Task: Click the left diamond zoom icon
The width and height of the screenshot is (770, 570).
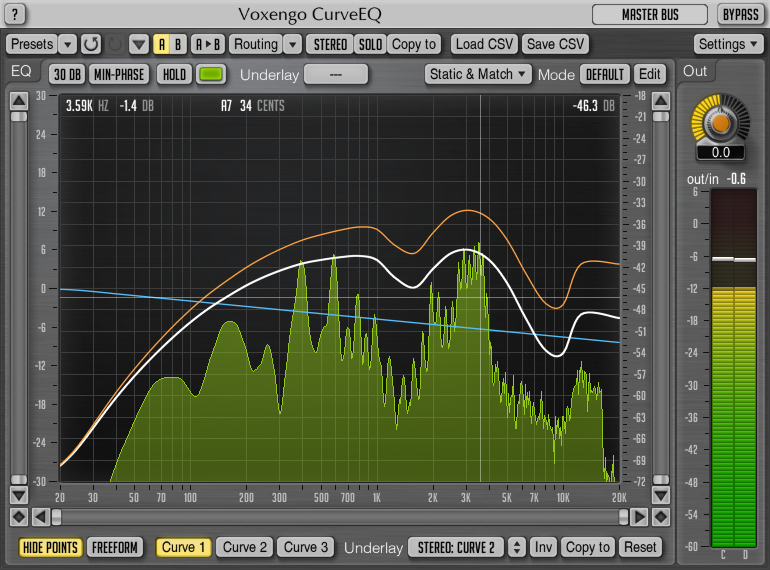Action: pyautogui.click(x=19, y=517)
